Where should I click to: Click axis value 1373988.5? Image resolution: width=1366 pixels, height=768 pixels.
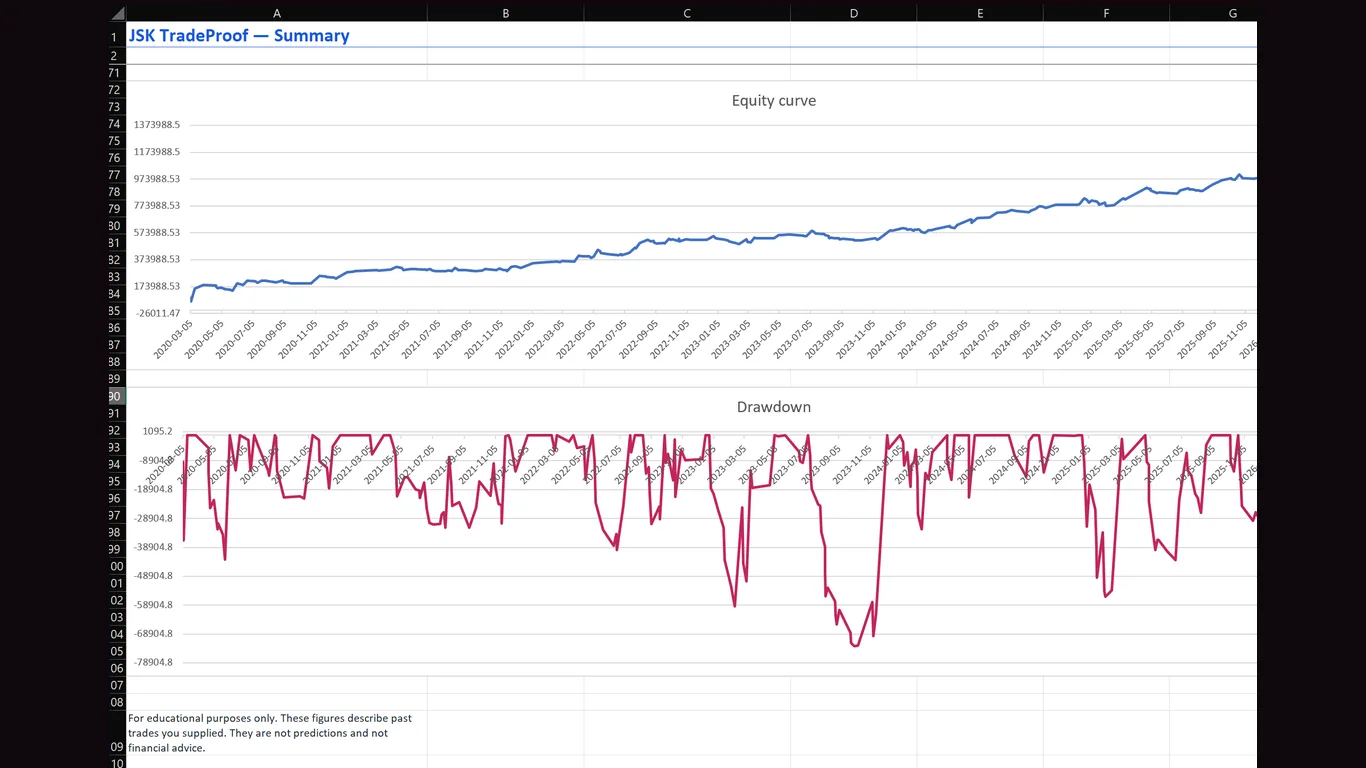(x=156, y=125)
